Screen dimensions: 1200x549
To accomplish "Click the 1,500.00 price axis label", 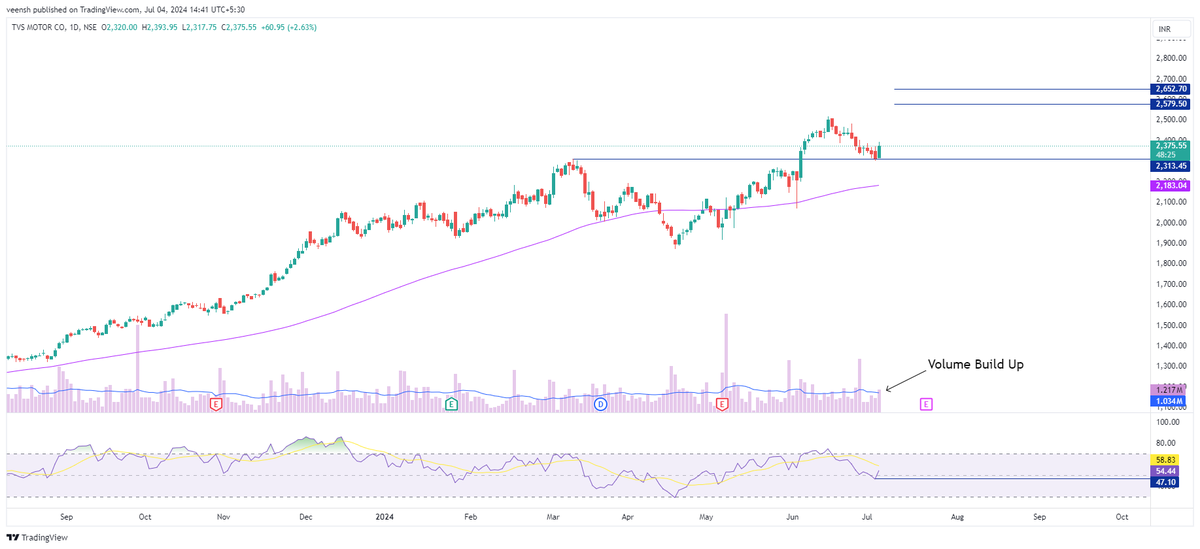I will (x=1172, y=325).
